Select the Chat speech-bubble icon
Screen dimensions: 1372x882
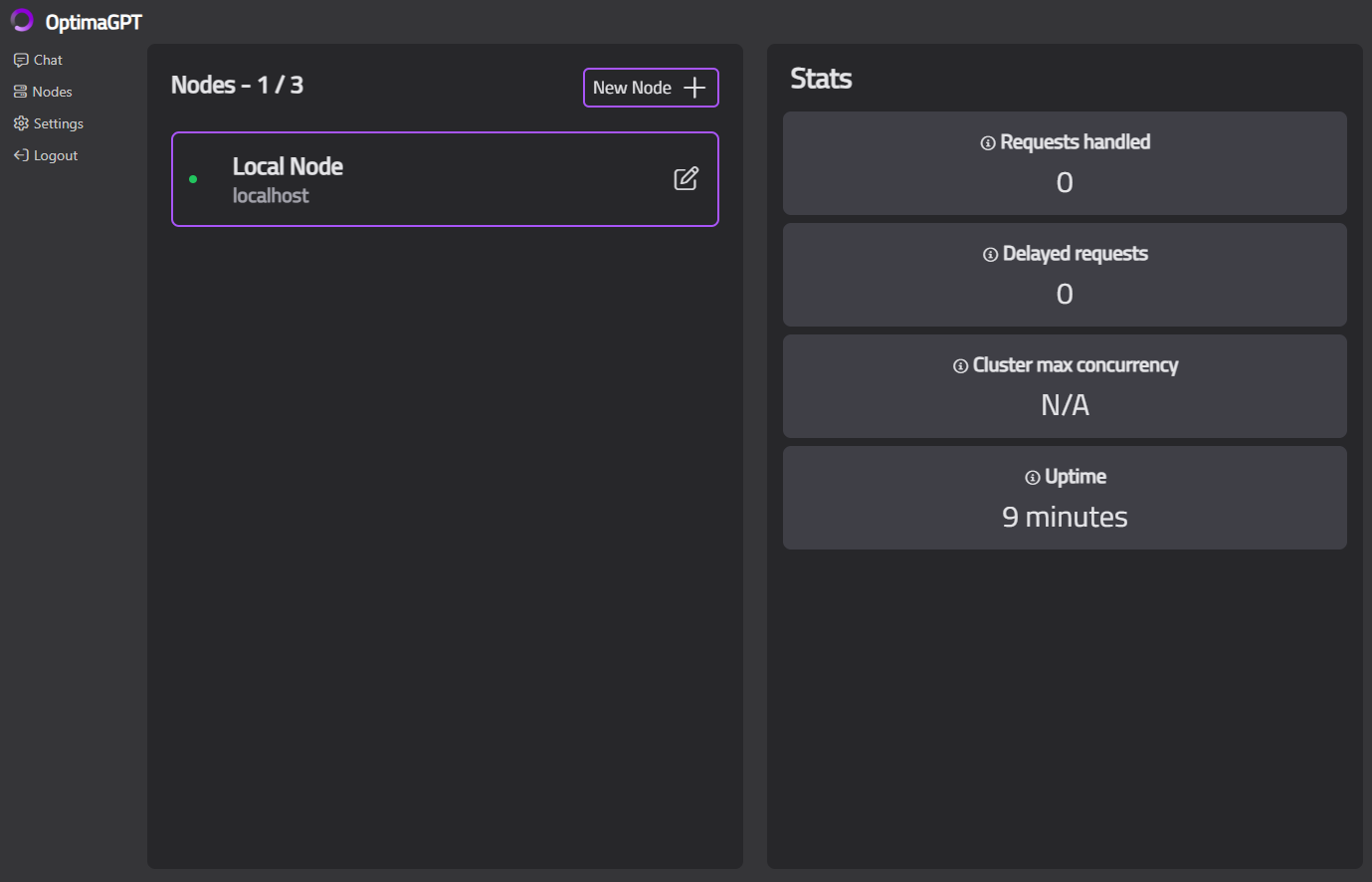point(20,59)
